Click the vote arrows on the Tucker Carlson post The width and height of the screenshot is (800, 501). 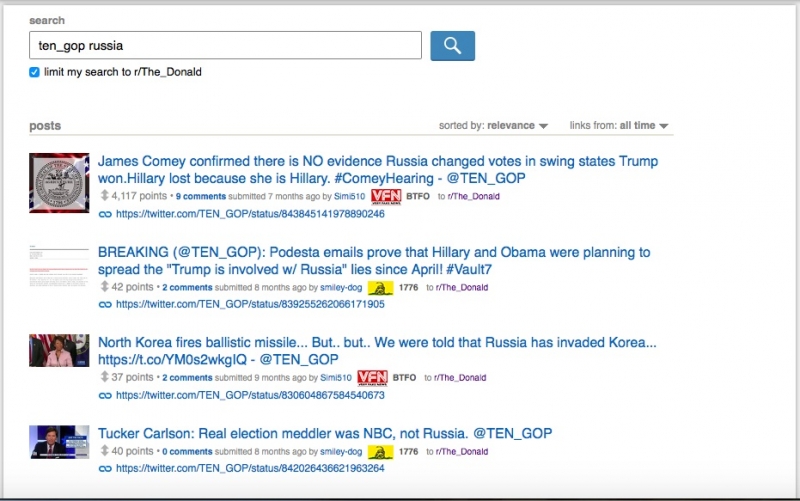tap(103, 452)
